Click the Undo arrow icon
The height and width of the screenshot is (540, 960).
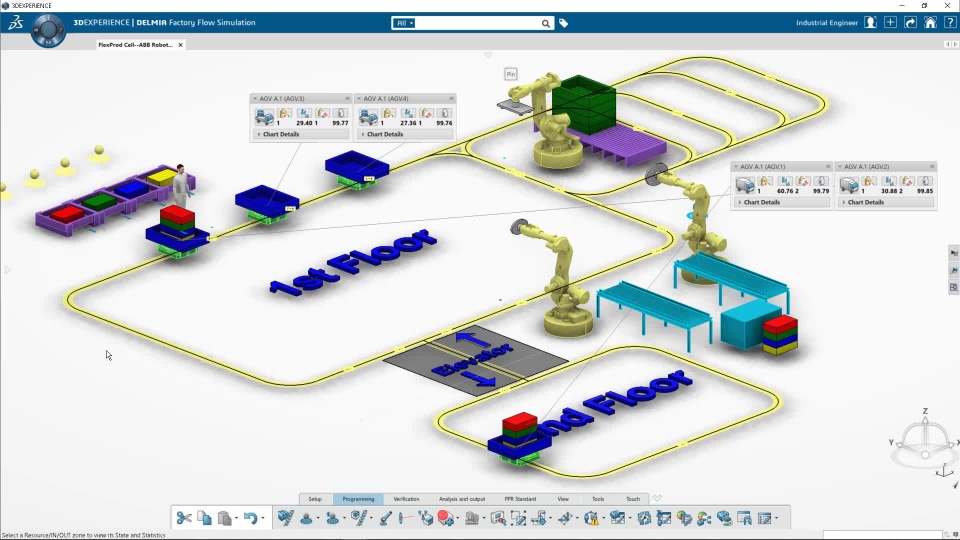click(x=250, y=518)
